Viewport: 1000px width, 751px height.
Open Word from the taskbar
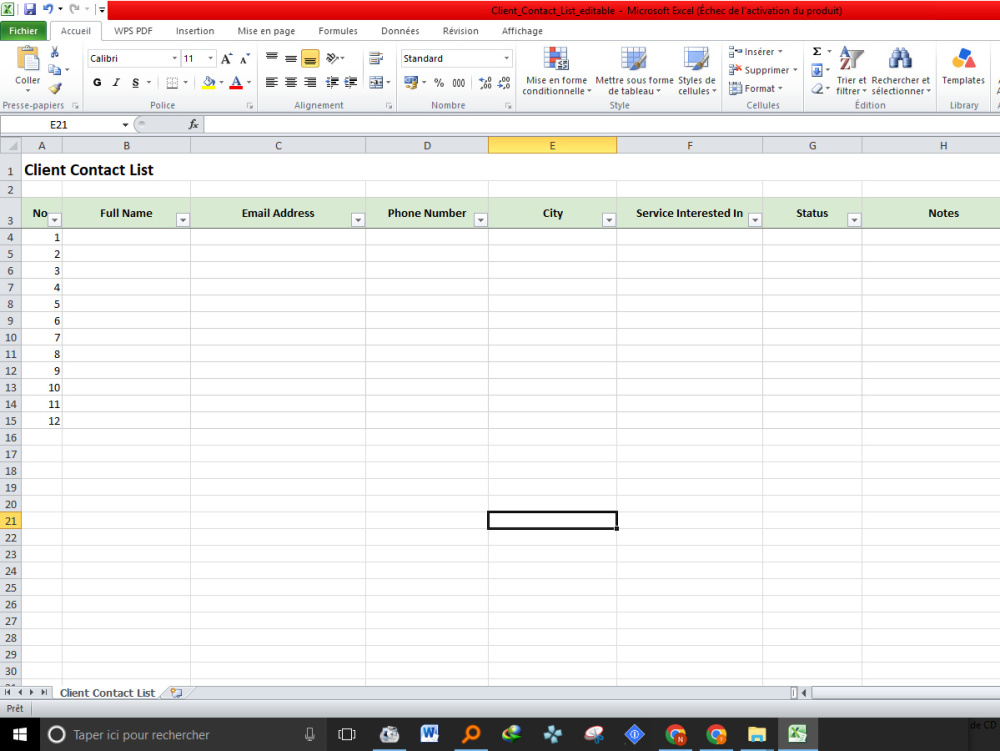click(x=429, y=734)
